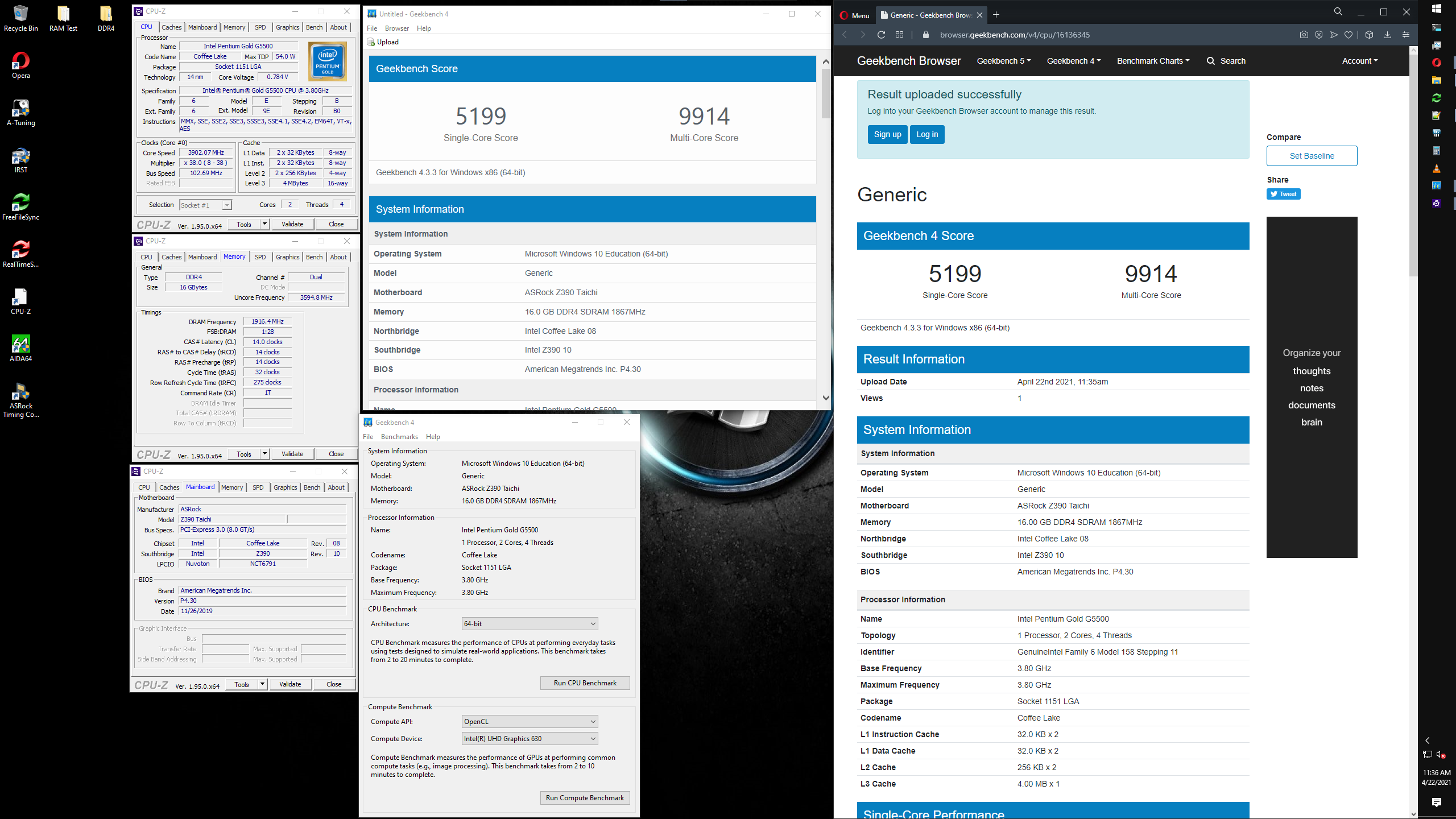Open the Windows Start button

(1437, 9)
